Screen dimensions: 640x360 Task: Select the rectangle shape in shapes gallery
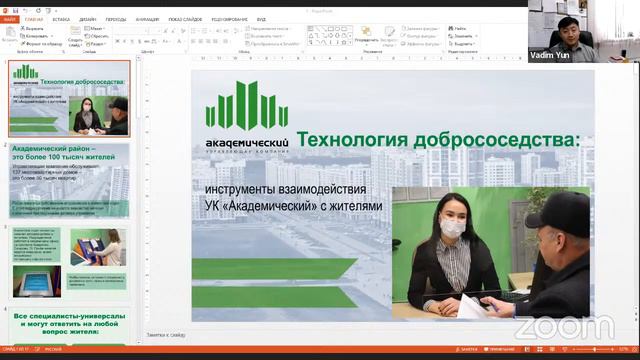pos(331,29)
